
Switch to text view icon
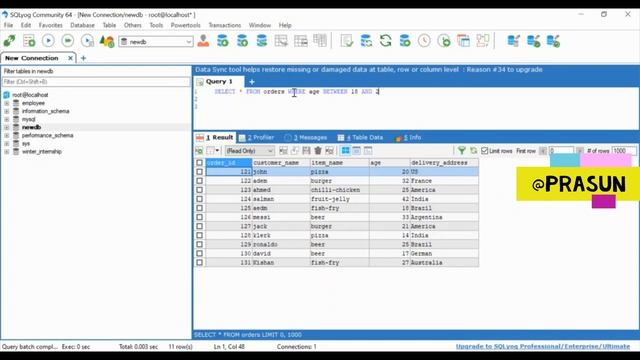368,151
